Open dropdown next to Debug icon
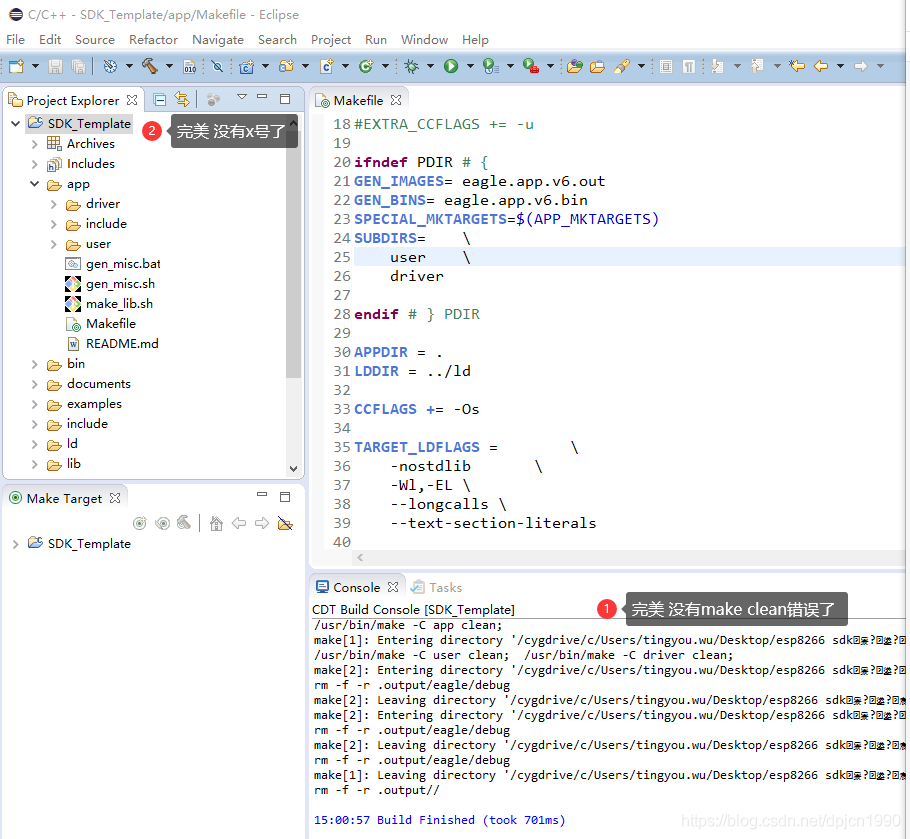This screenshot has width=910, height=839. [x=431, y=66]
